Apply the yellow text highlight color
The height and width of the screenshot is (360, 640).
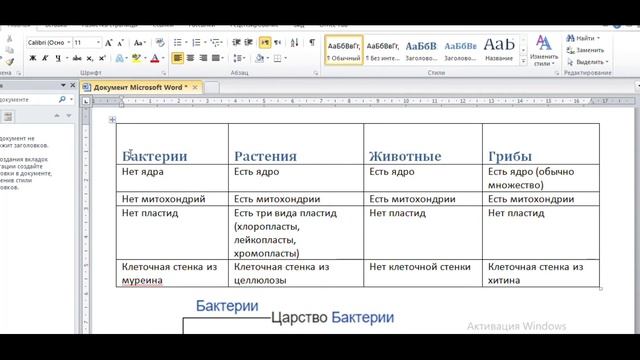point(136,58)
